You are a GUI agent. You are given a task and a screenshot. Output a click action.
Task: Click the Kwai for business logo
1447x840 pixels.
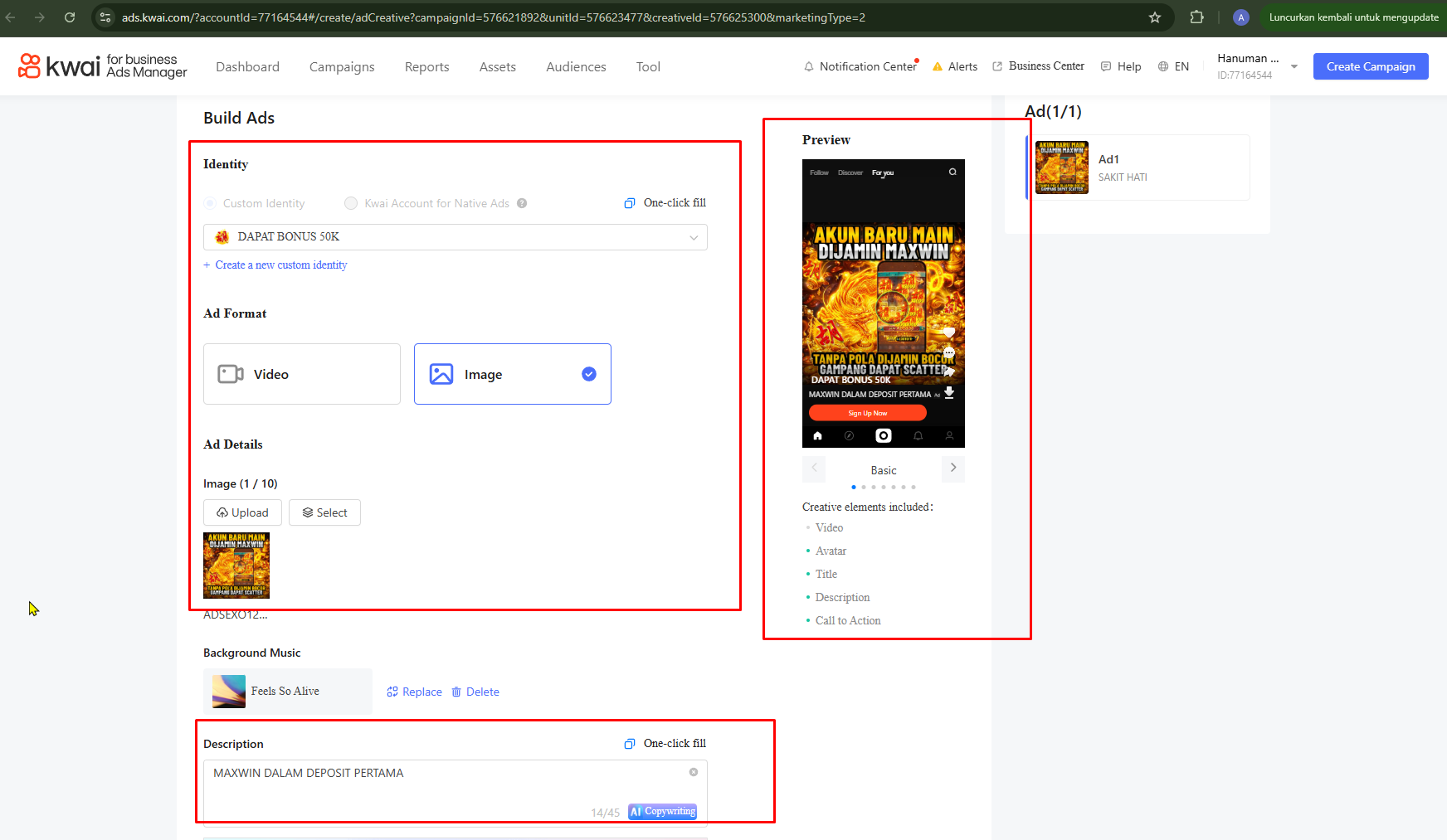point(102,66)
